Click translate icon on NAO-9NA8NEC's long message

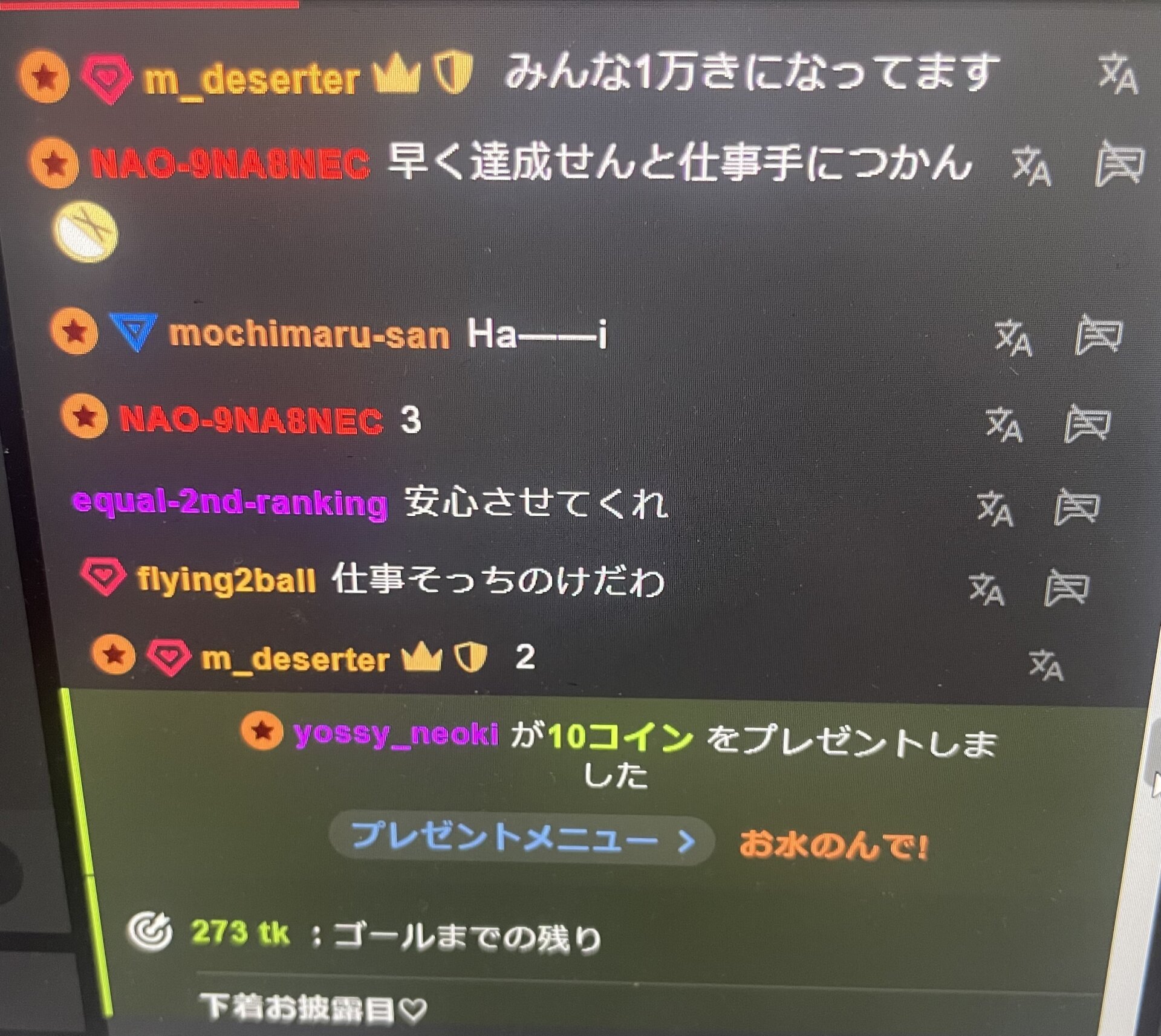[x=1032, y=165]
